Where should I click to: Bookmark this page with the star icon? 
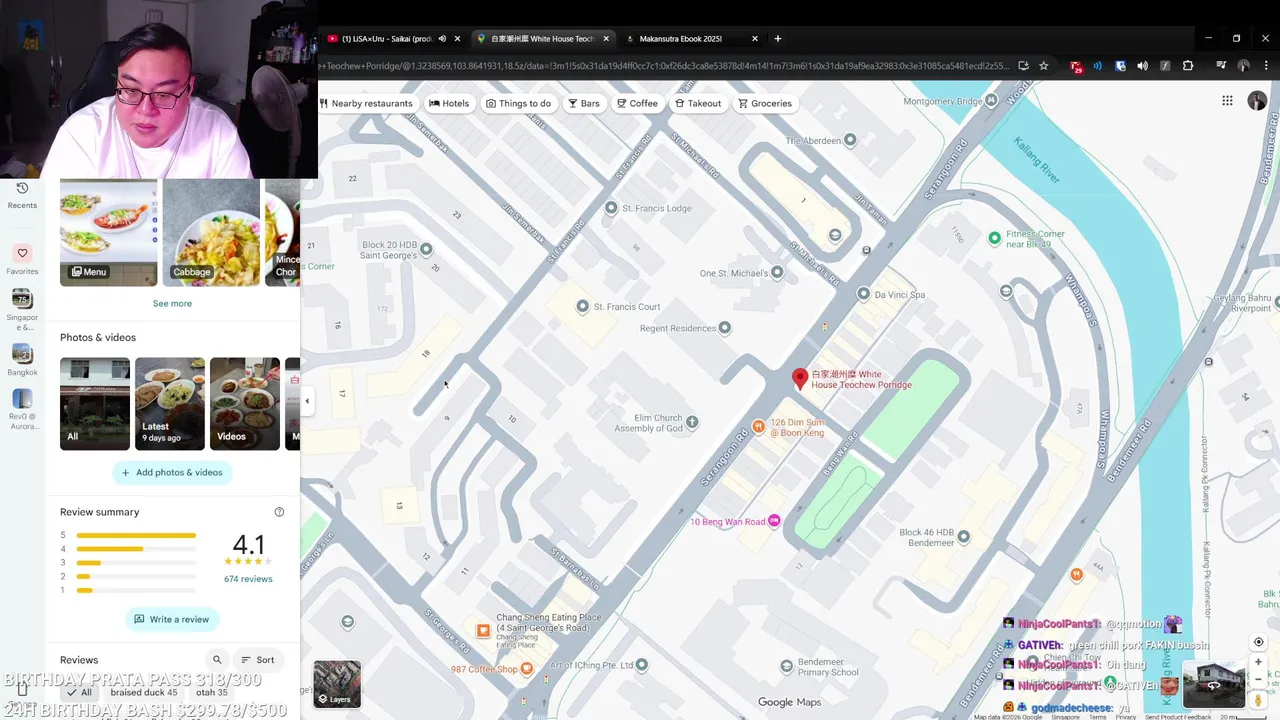[1044, 66]
